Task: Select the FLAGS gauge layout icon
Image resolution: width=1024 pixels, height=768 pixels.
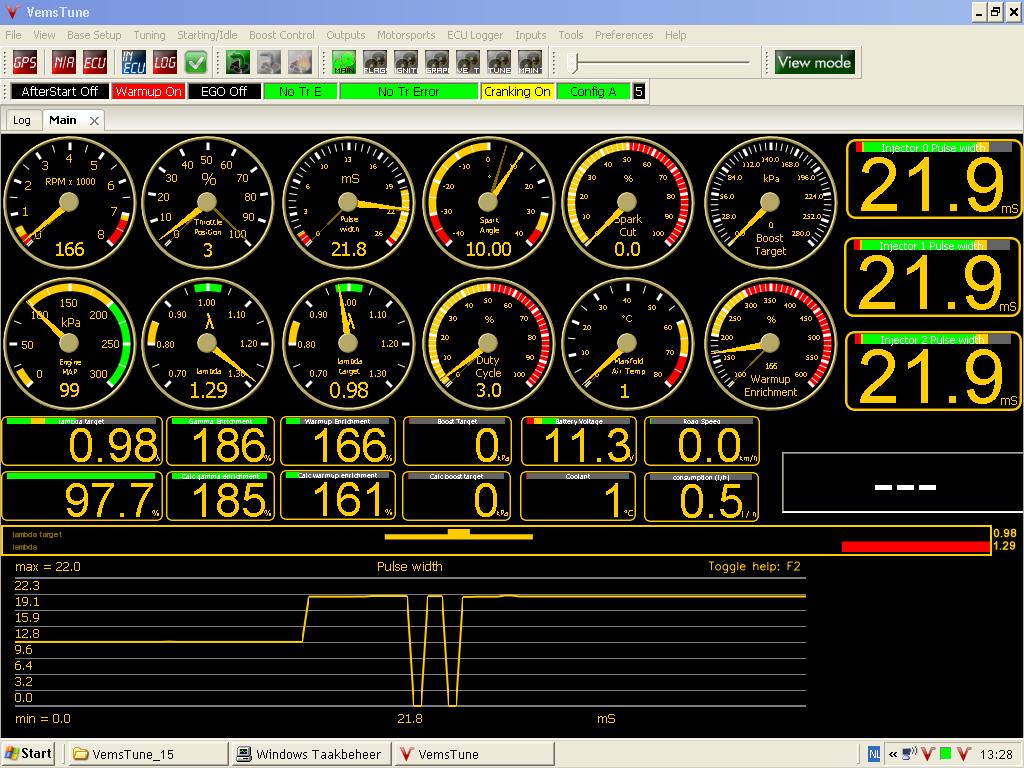Action: click(375, 63)
